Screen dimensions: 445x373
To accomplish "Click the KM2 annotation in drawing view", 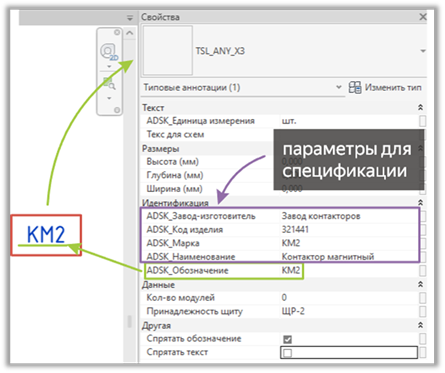I will pyautogui.click(x=46, y=235).
